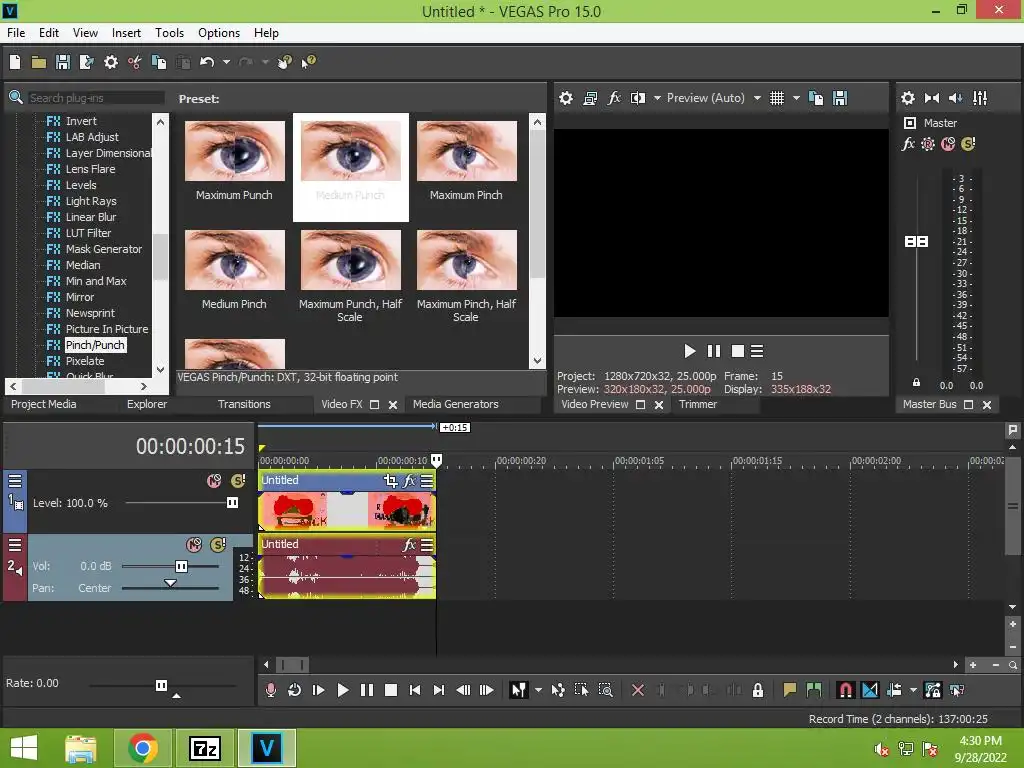Screen dimensions: 1024x768
Task: Play in the Video Preview window
Action: [689, 351]
